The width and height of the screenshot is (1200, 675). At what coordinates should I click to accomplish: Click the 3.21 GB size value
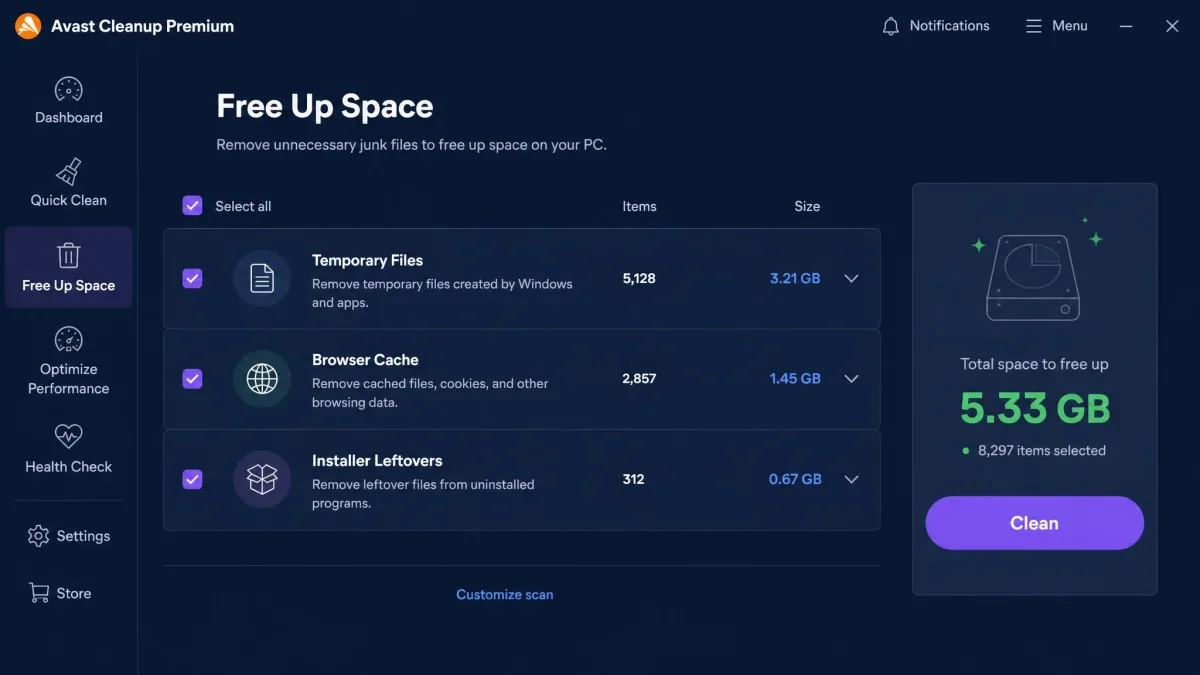pos(795,278)
